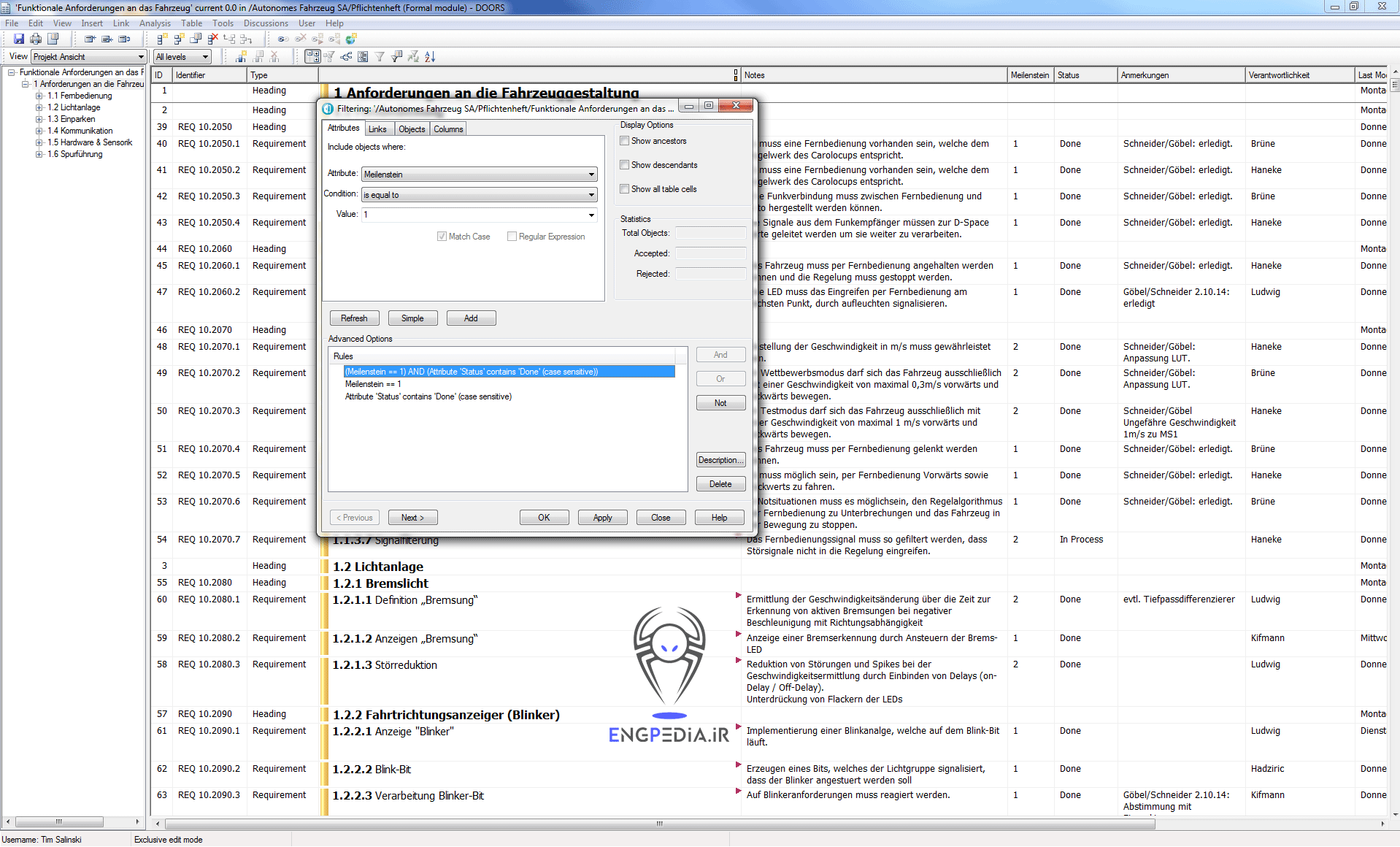
Task: Click the Print icon in the toolbar
Action: coord(35,39)
